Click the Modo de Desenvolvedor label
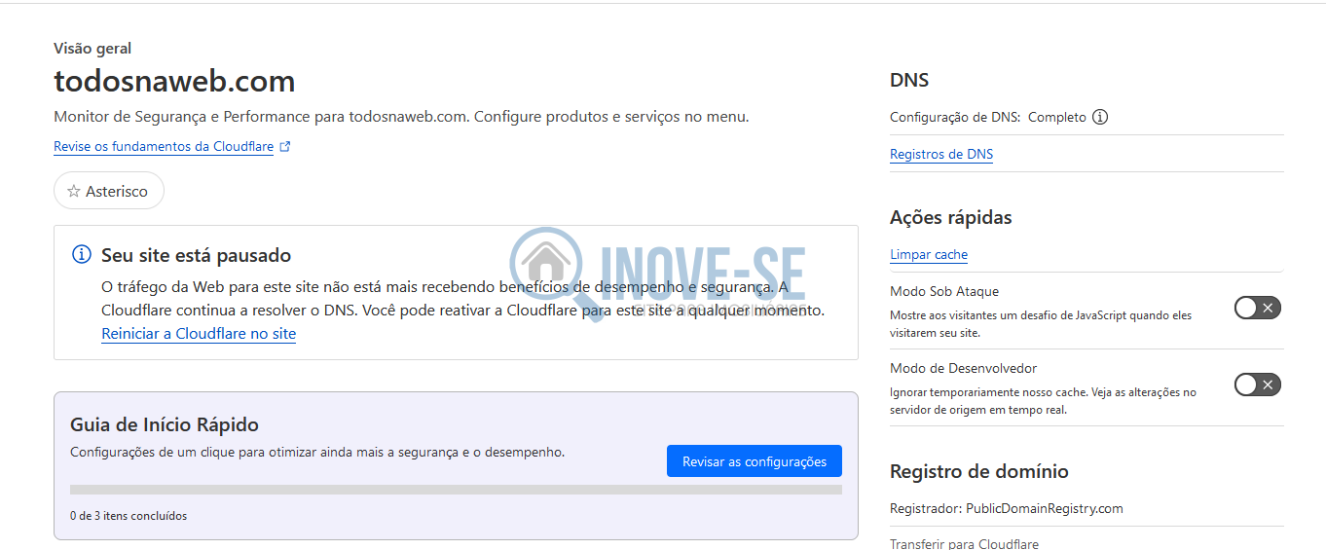 click(963, 368)
